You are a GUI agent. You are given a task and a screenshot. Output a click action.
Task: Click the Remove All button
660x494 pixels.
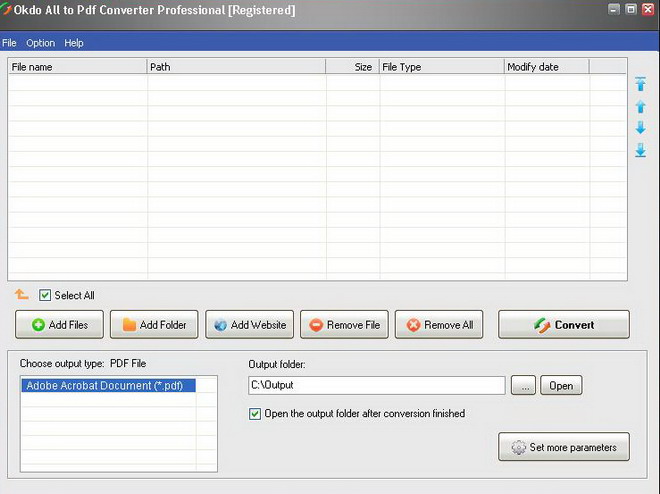439,324
